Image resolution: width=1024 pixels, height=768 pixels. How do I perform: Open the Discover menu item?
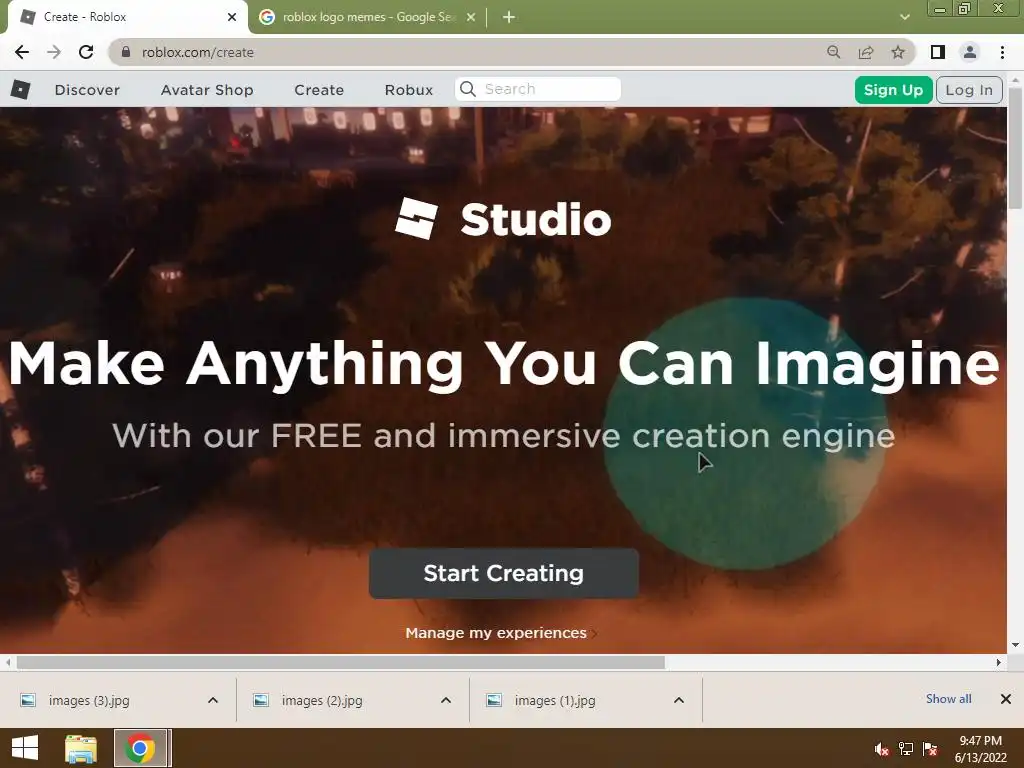[x=88, y=90]
